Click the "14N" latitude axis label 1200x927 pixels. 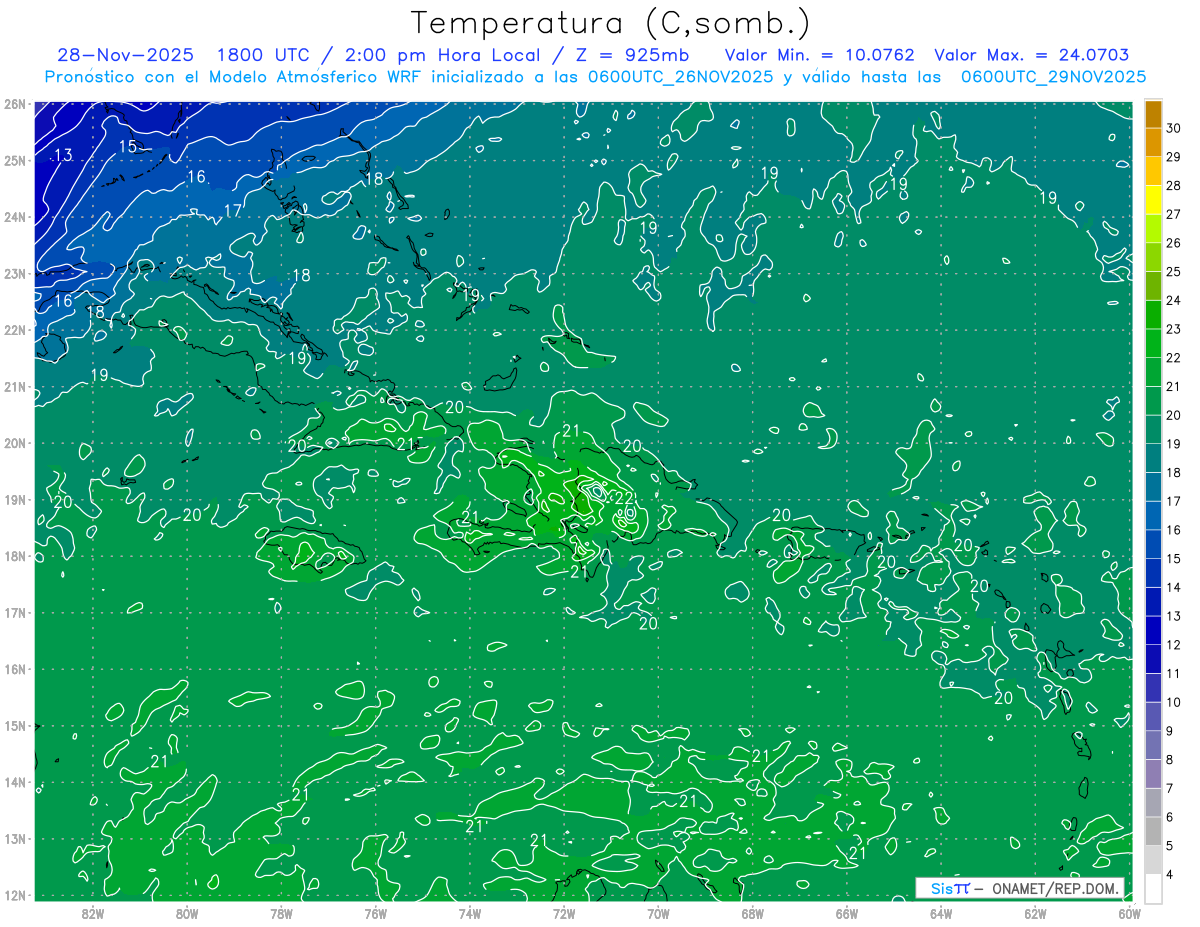14,782
